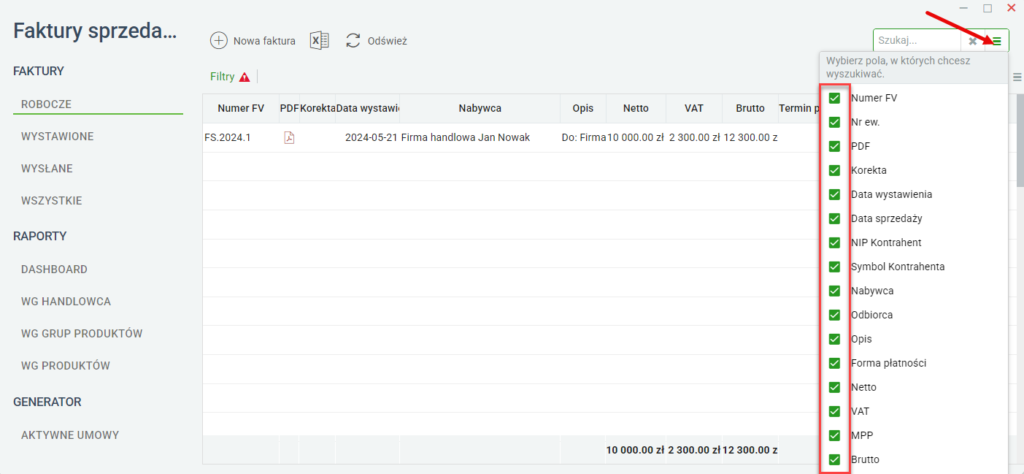Toggle the Data wystawienia checkbox
The height and width of the screenshot is (474, 1024).
point(834,195)
